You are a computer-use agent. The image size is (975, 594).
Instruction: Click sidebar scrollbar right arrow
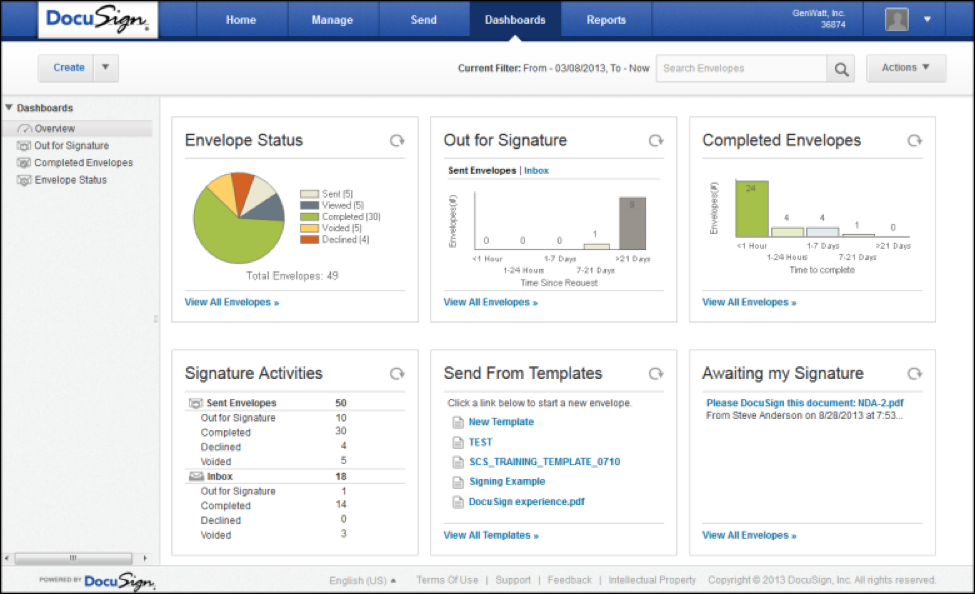click(145, 558)
